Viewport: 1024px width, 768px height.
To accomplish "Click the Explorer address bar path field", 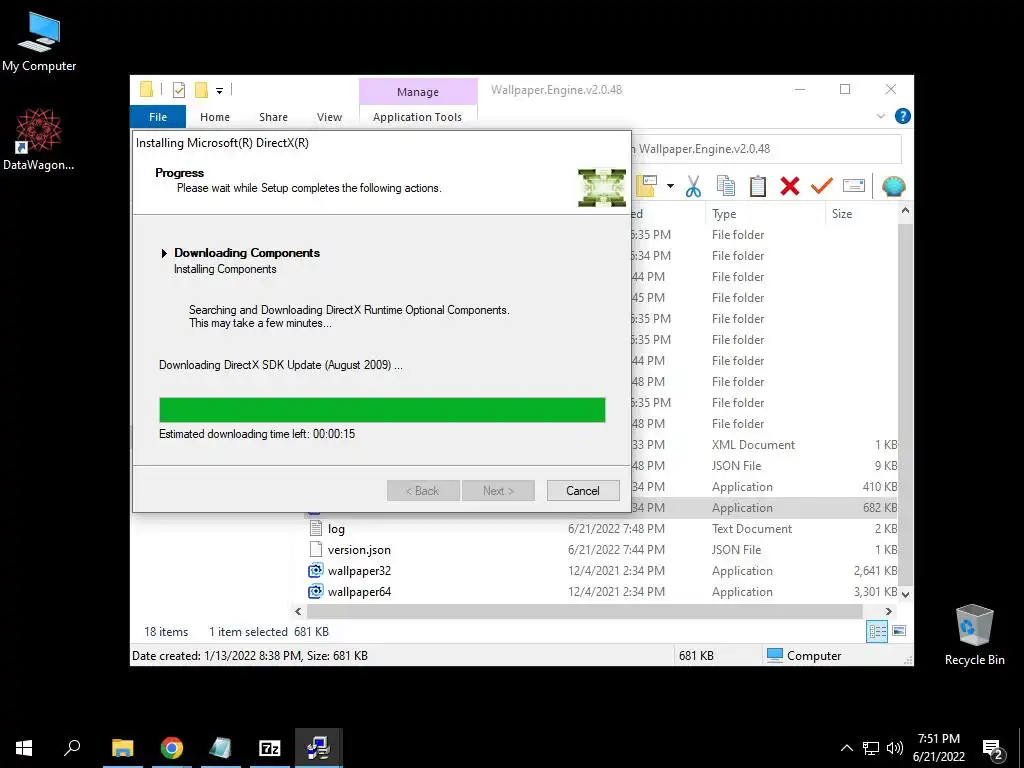I will (765, 149).
